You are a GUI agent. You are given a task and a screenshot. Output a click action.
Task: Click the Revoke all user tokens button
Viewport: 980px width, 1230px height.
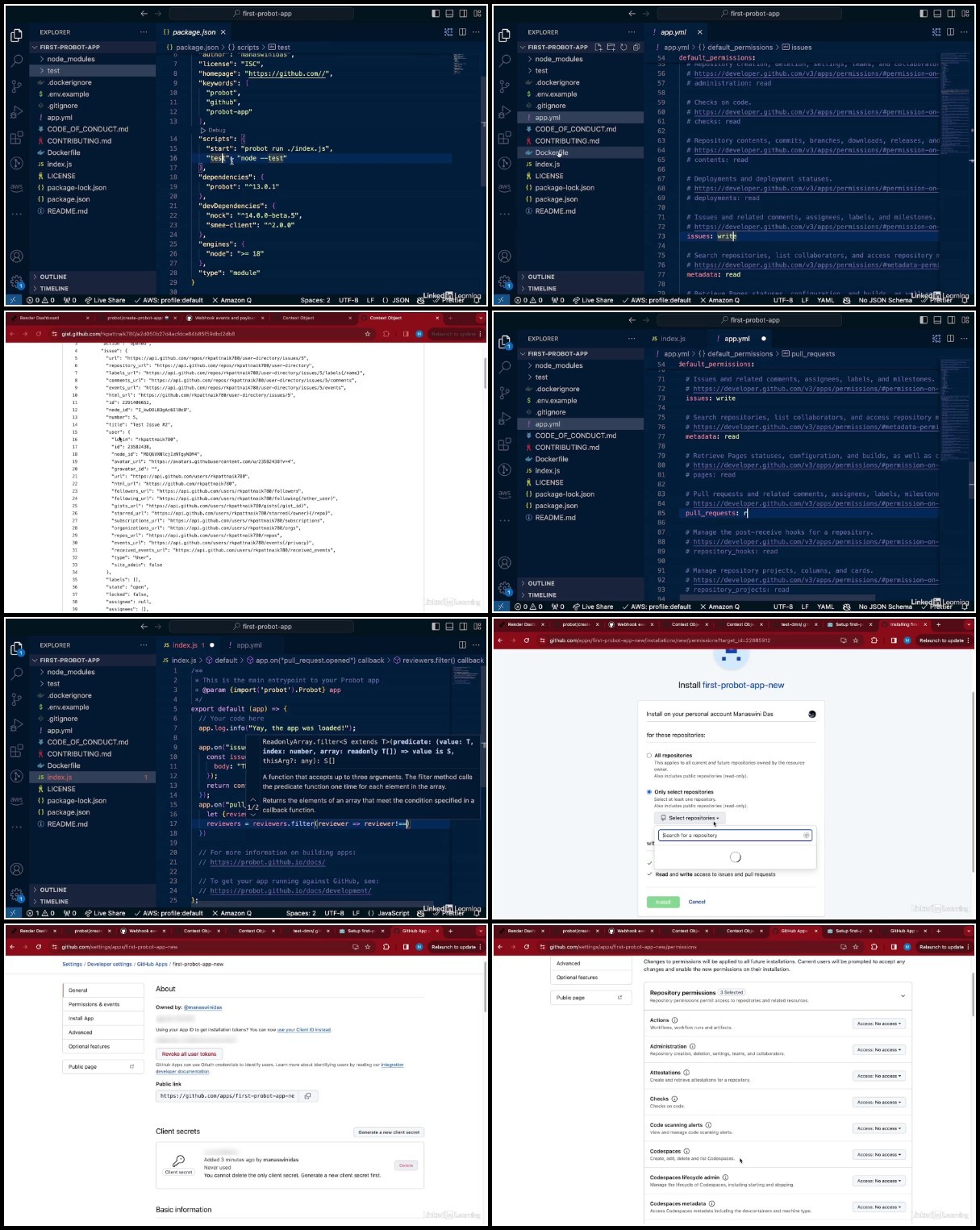tap(189, 1054)
